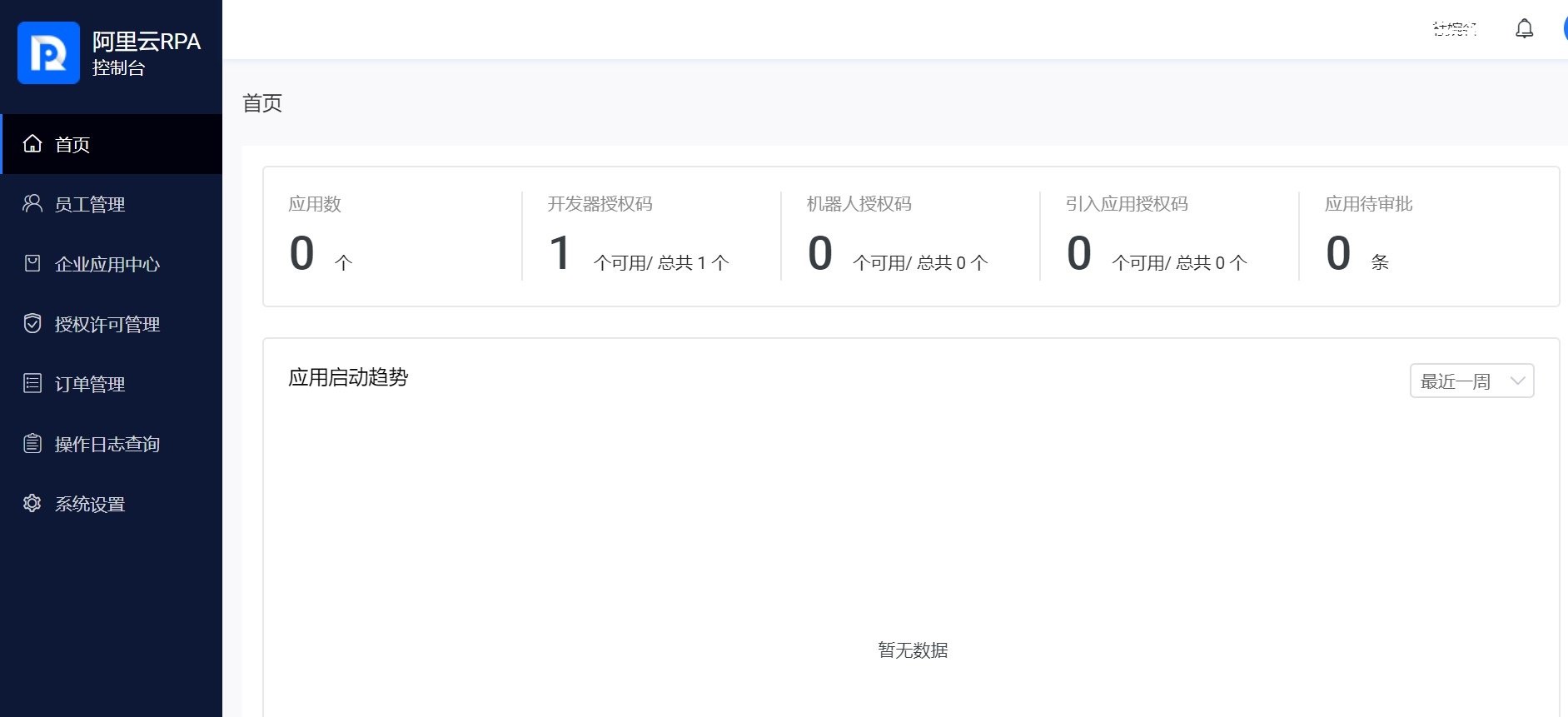Click the 控制台 subtitle text
Screen dimensions: 1568x717
[118, 68]
